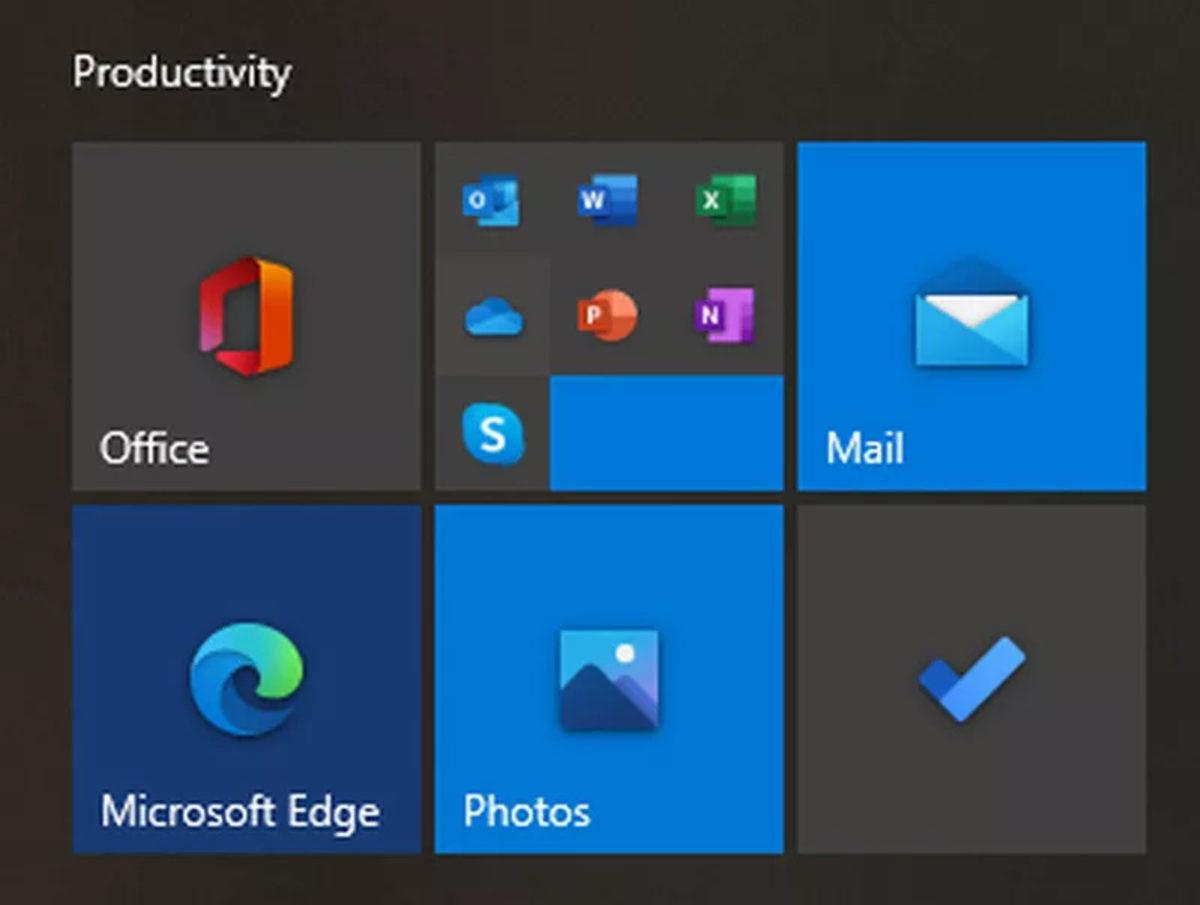Click the Microsoft Edge tile label text
This screenshot has width=1200, height=905.
point(241,812)
